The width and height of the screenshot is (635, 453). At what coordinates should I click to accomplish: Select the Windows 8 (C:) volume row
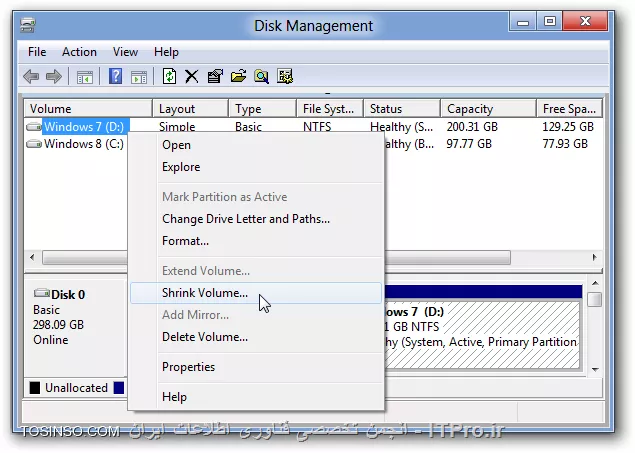click(x=84, y=144)
